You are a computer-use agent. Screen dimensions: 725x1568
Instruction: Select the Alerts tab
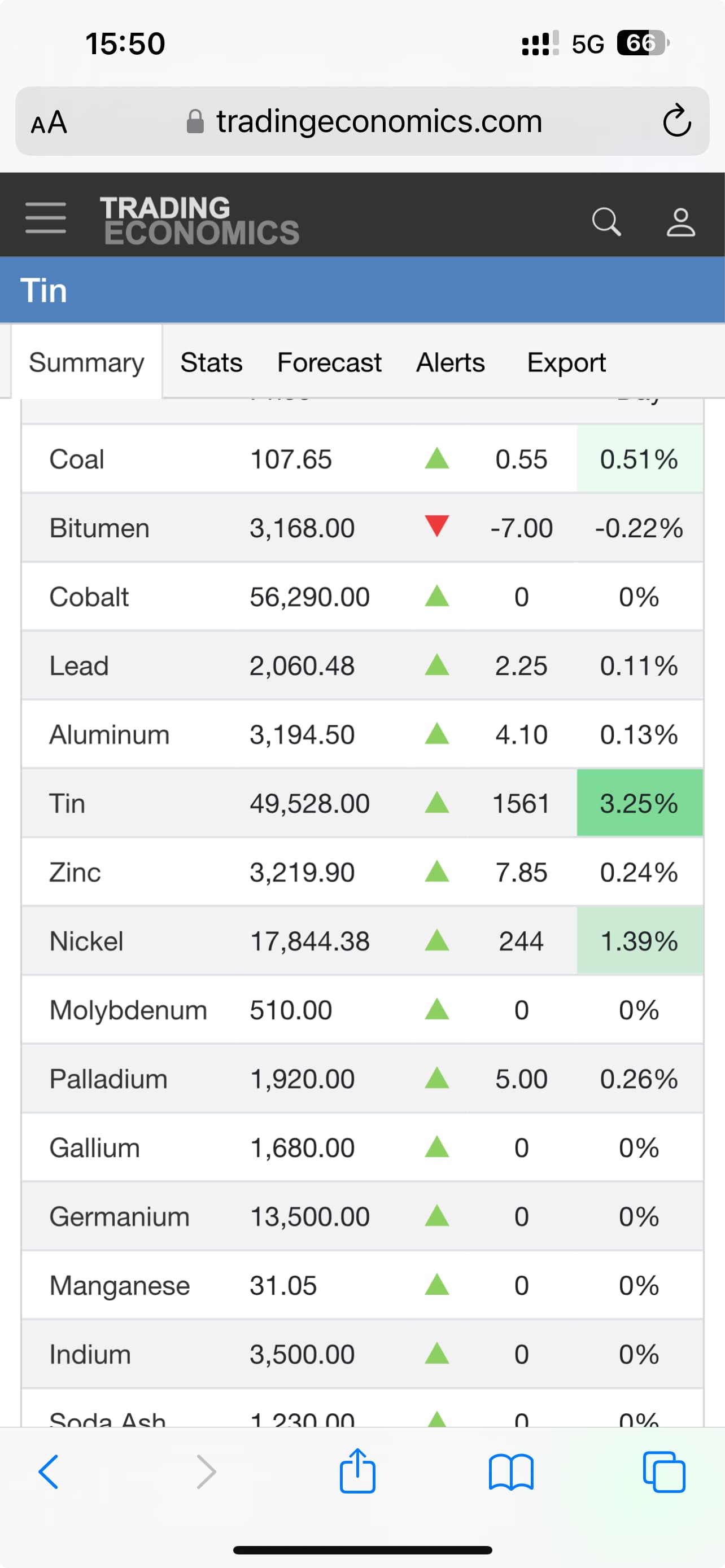(x=451, y=363)
